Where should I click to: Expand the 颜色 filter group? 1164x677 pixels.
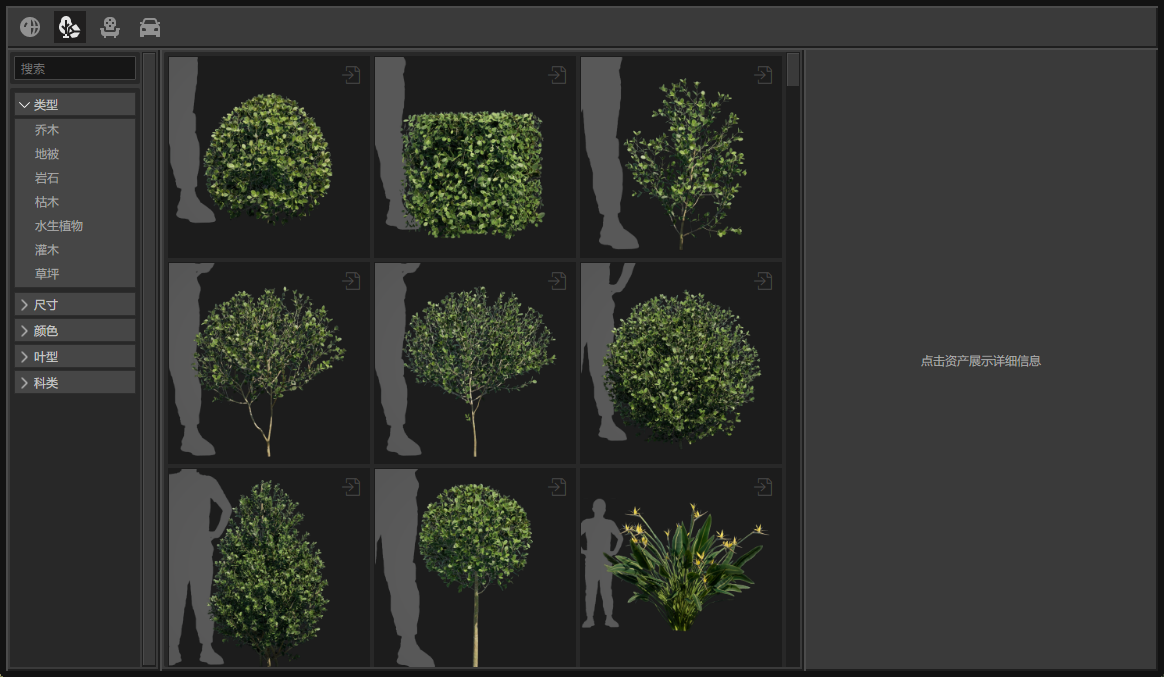click(x=74, y=330)
